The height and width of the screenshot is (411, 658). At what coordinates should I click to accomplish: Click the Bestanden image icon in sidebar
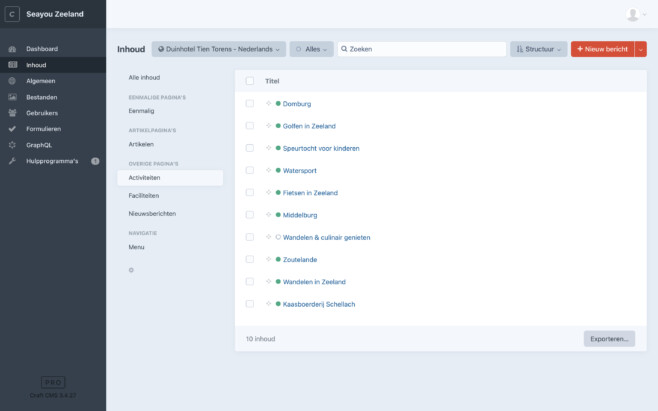click(x=12, y=97)
